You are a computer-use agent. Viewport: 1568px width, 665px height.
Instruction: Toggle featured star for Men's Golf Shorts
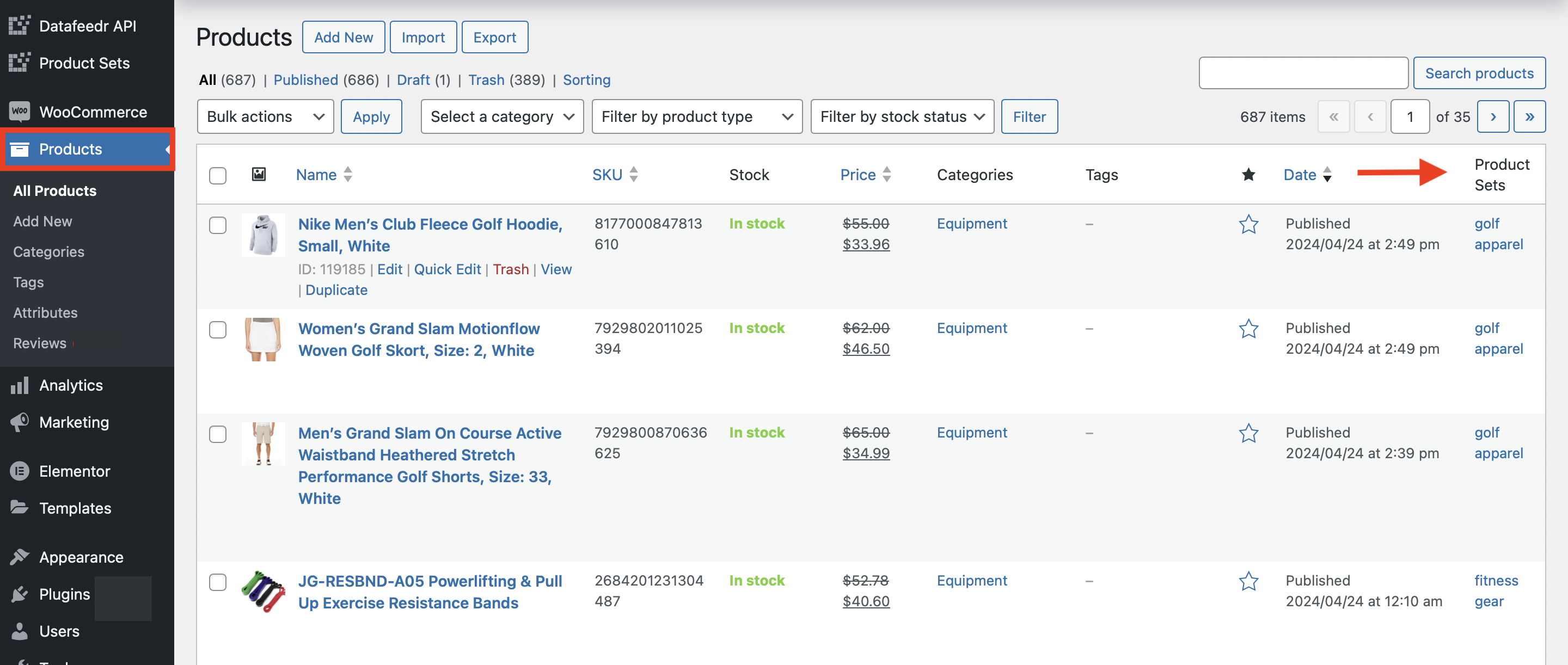[1248, 433]
